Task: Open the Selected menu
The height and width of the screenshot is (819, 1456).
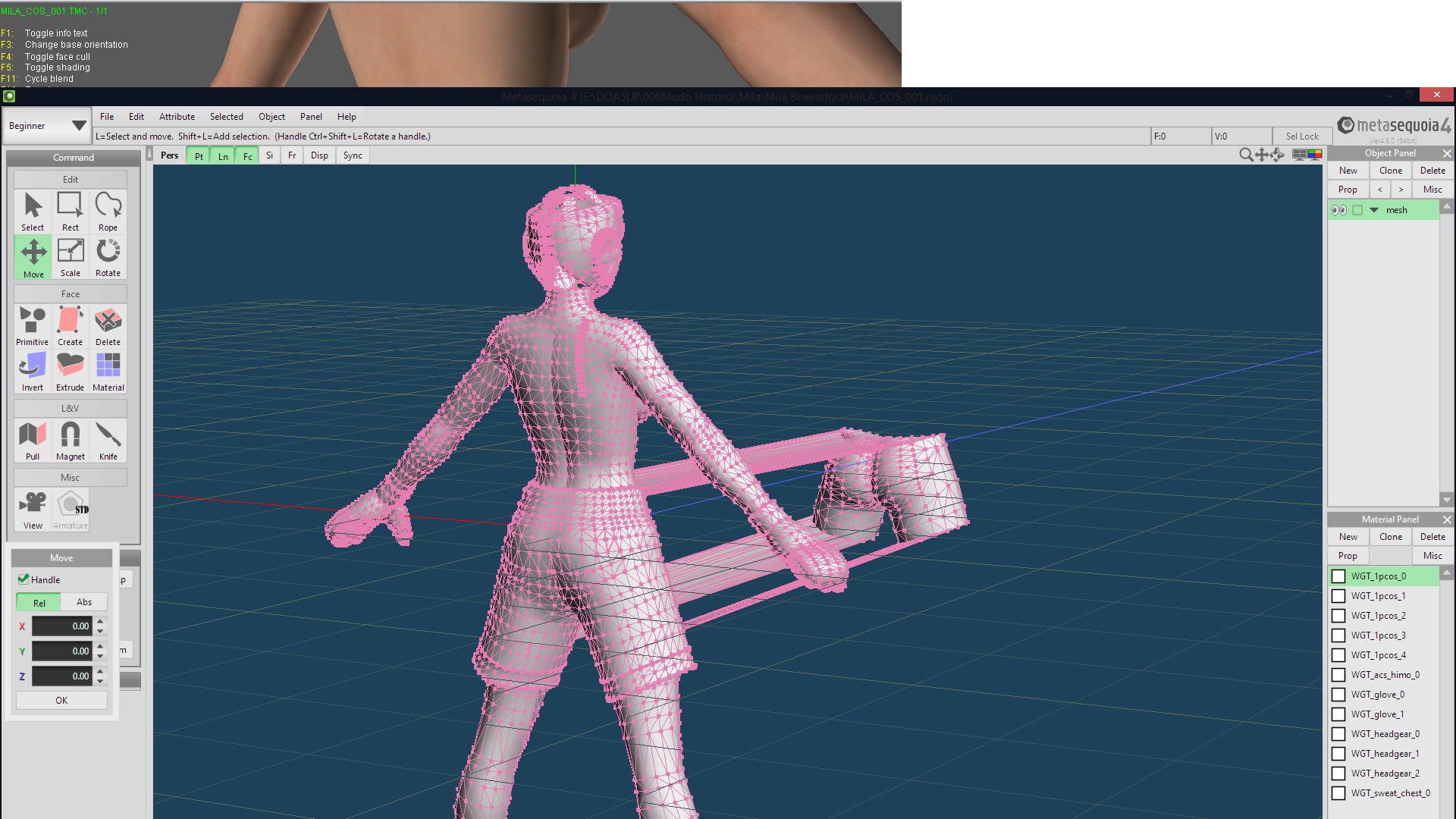Action: [x=227, y=117]
